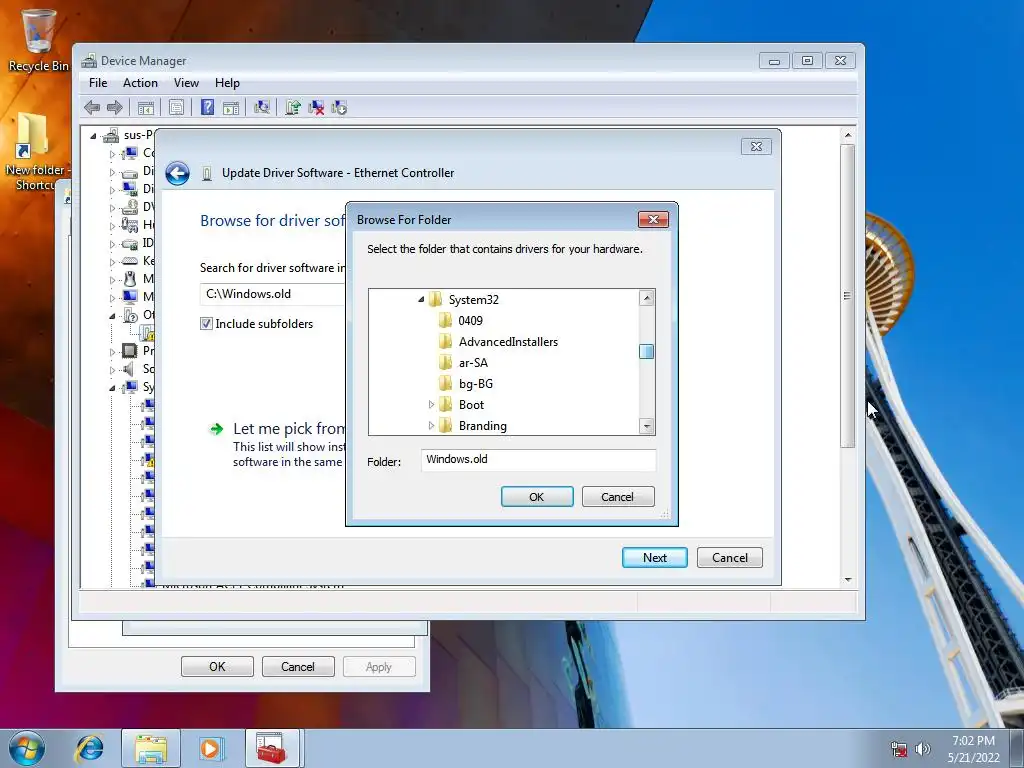The width and height of the screenshot is (1024, 768).
Task: Expand the Boot folder node
Action: coord(431,405)
